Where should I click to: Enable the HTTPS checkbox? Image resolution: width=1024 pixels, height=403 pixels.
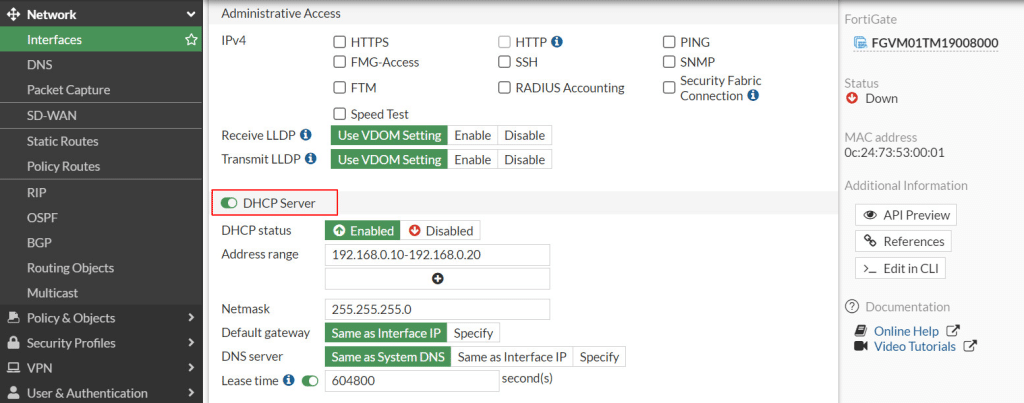click(339, 42)
